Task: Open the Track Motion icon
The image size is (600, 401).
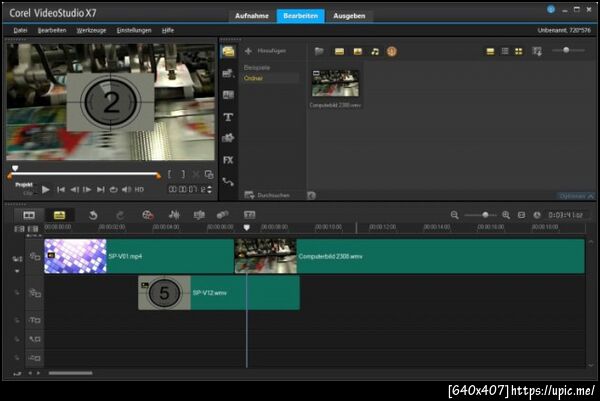Action: [x=223, y=215]
